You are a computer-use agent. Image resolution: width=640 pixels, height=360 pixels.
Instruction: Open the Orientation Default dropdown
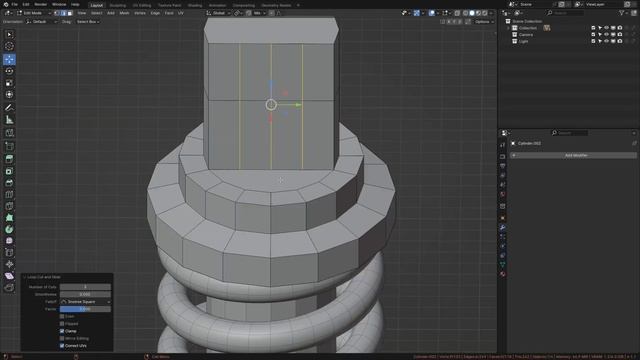click(42, 22)
